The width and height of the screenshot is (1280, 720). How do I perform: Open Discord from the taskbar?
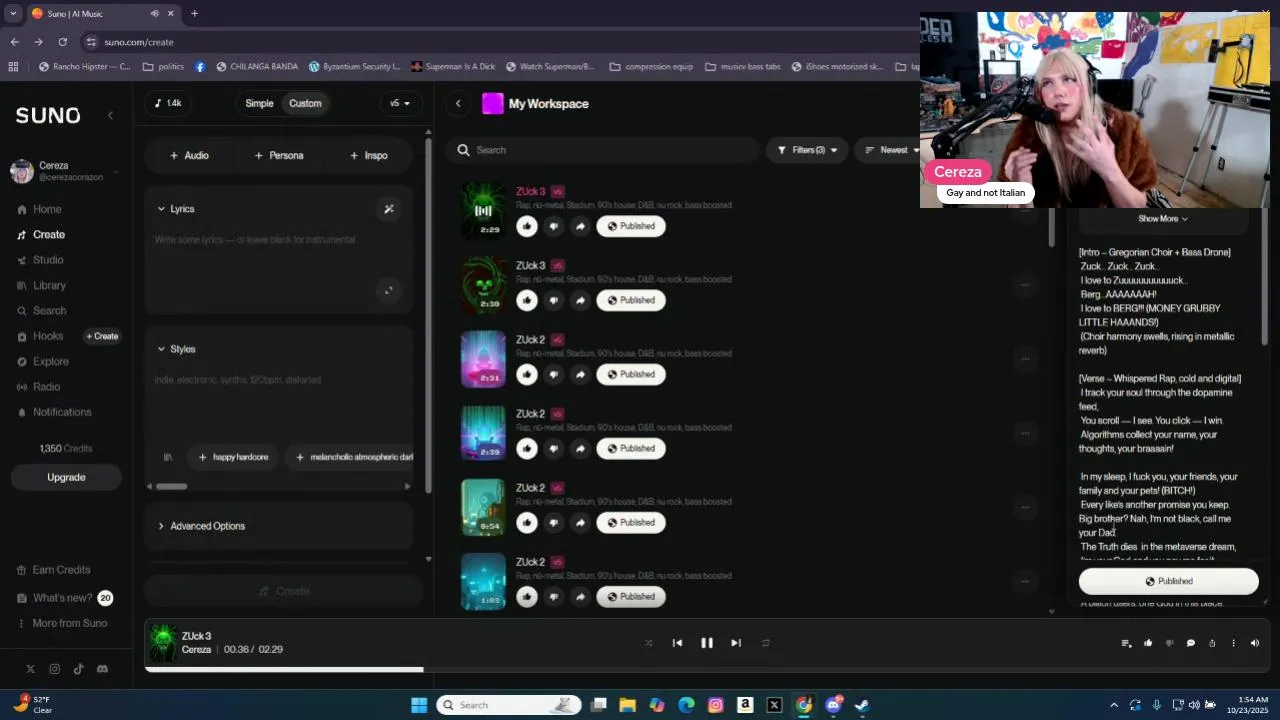click(833, 705)
